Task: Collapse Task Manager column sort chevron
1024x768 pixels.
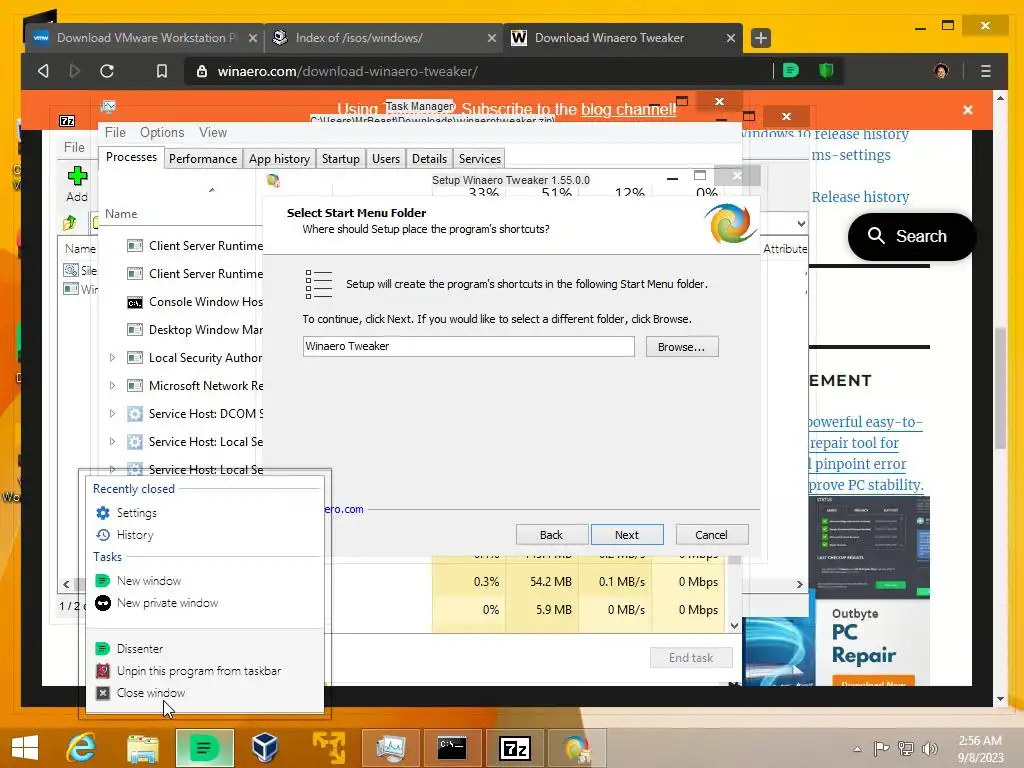Action: click(212, 190)
